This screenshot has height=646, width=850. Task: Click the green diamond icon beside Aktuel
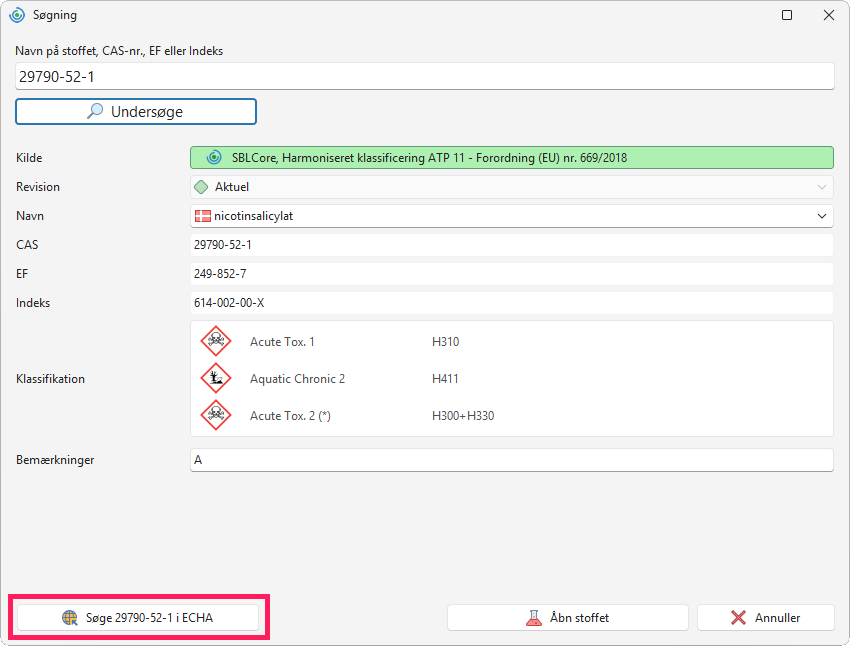click(201, 187)
